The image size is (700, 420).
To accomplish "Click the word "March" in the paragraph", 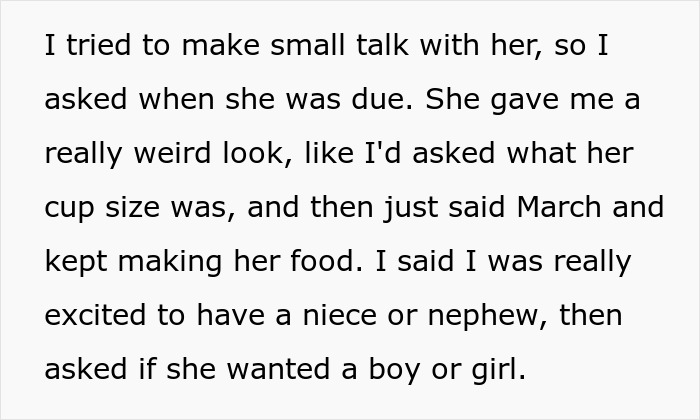I will [x=559, y=207].
